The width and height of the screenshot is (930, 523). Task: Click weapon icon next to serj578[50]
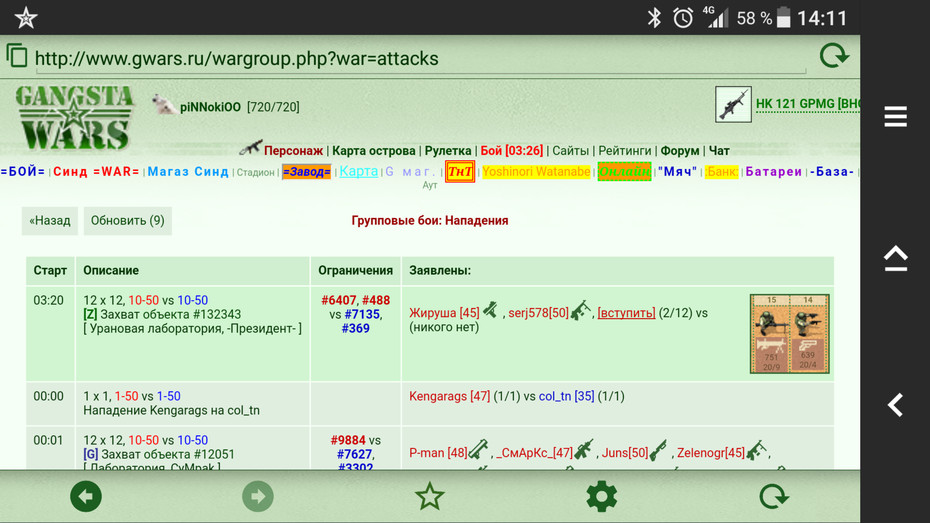click(x=581, y=310)
